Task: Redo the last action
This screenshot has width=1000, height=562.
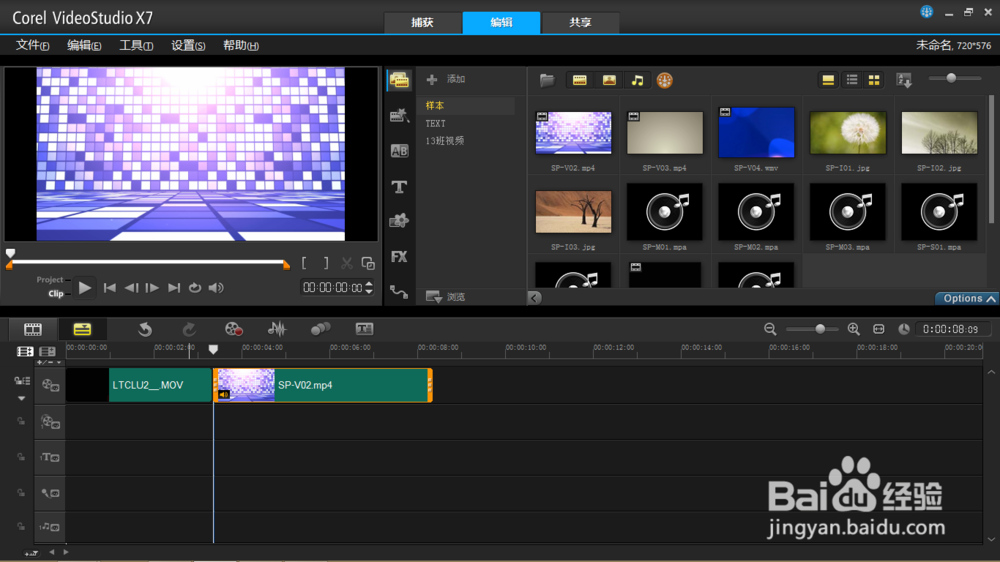Action: coord(189,329)
